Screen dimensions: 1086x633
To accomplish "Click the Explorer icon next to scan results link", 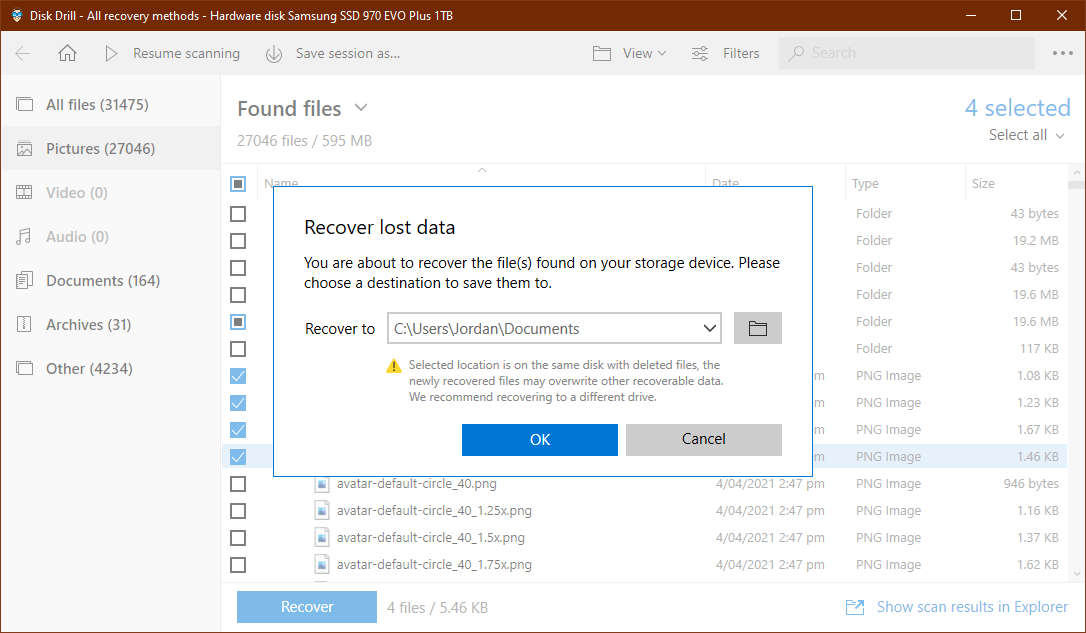I will click(854, 606).
